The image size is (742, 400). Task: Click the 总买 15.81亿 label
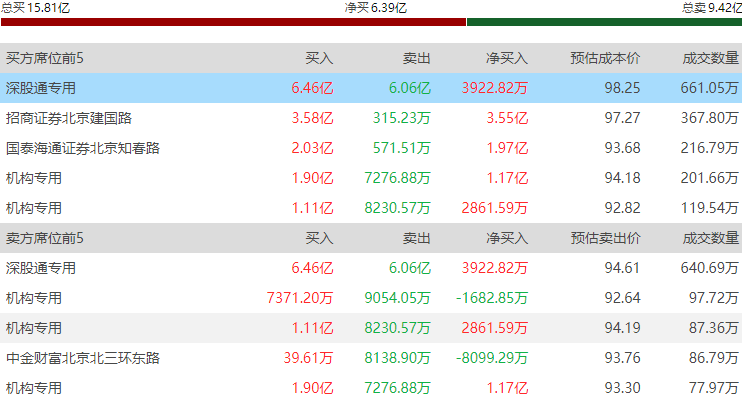pos(35,8)
